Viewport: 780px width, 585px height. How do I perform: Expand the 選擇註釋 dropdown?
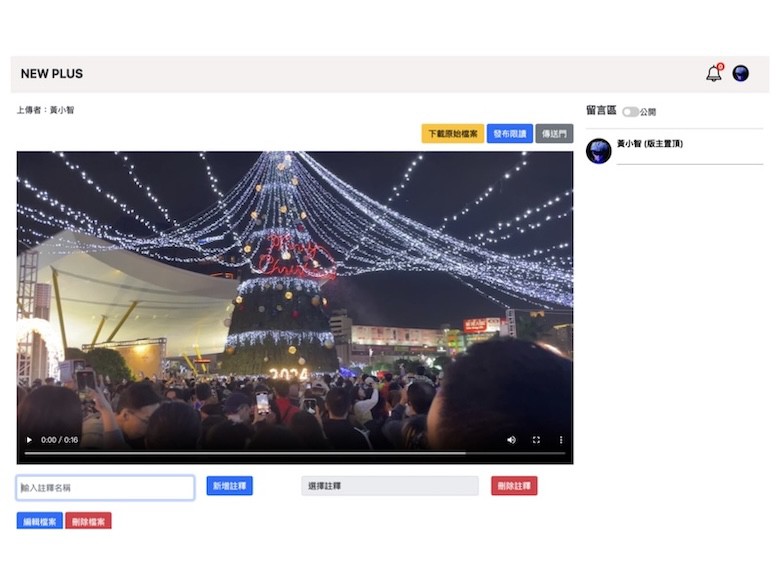390,486
